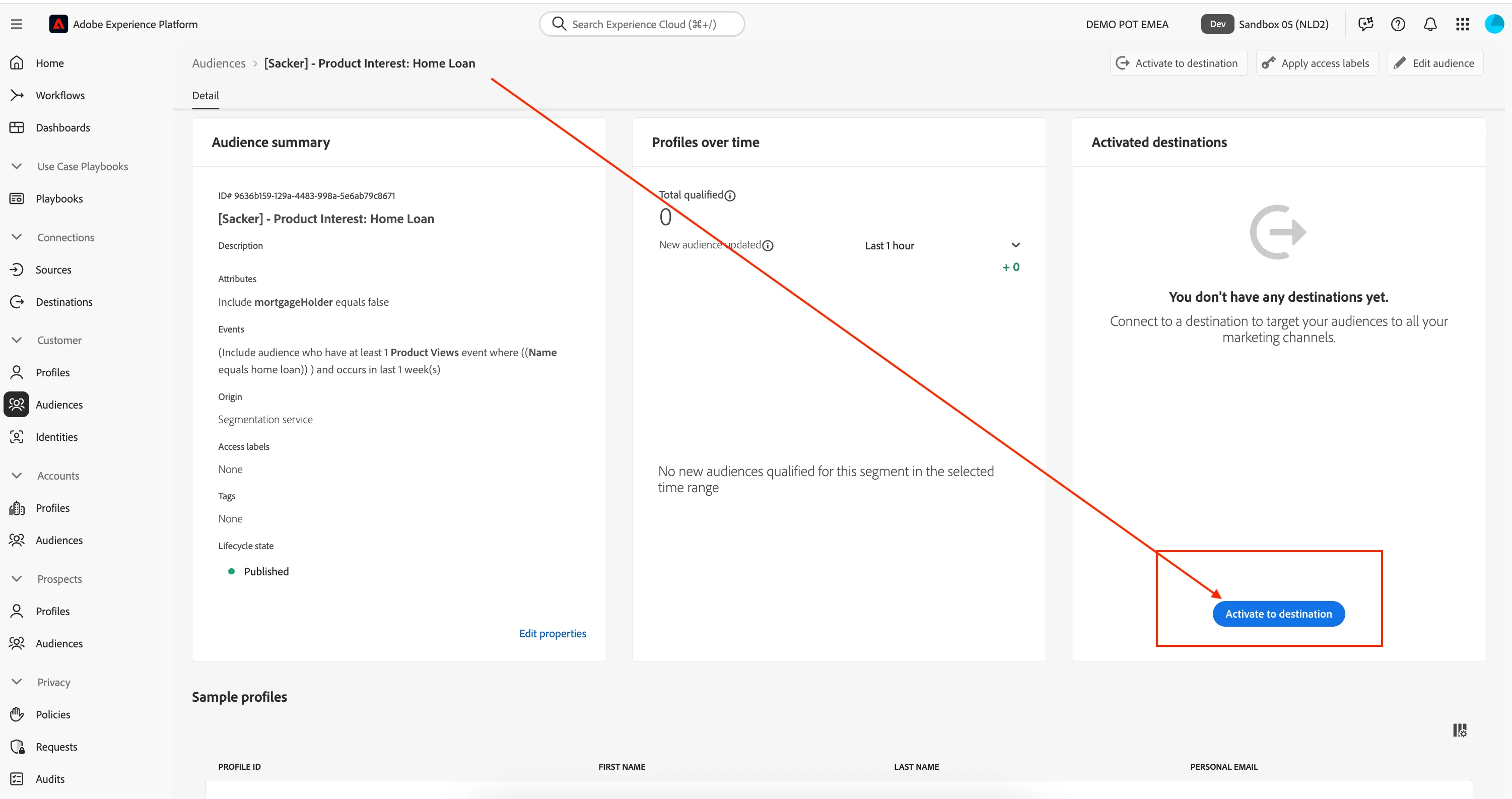Click blue Activate to destination button

pos(1278,614)
